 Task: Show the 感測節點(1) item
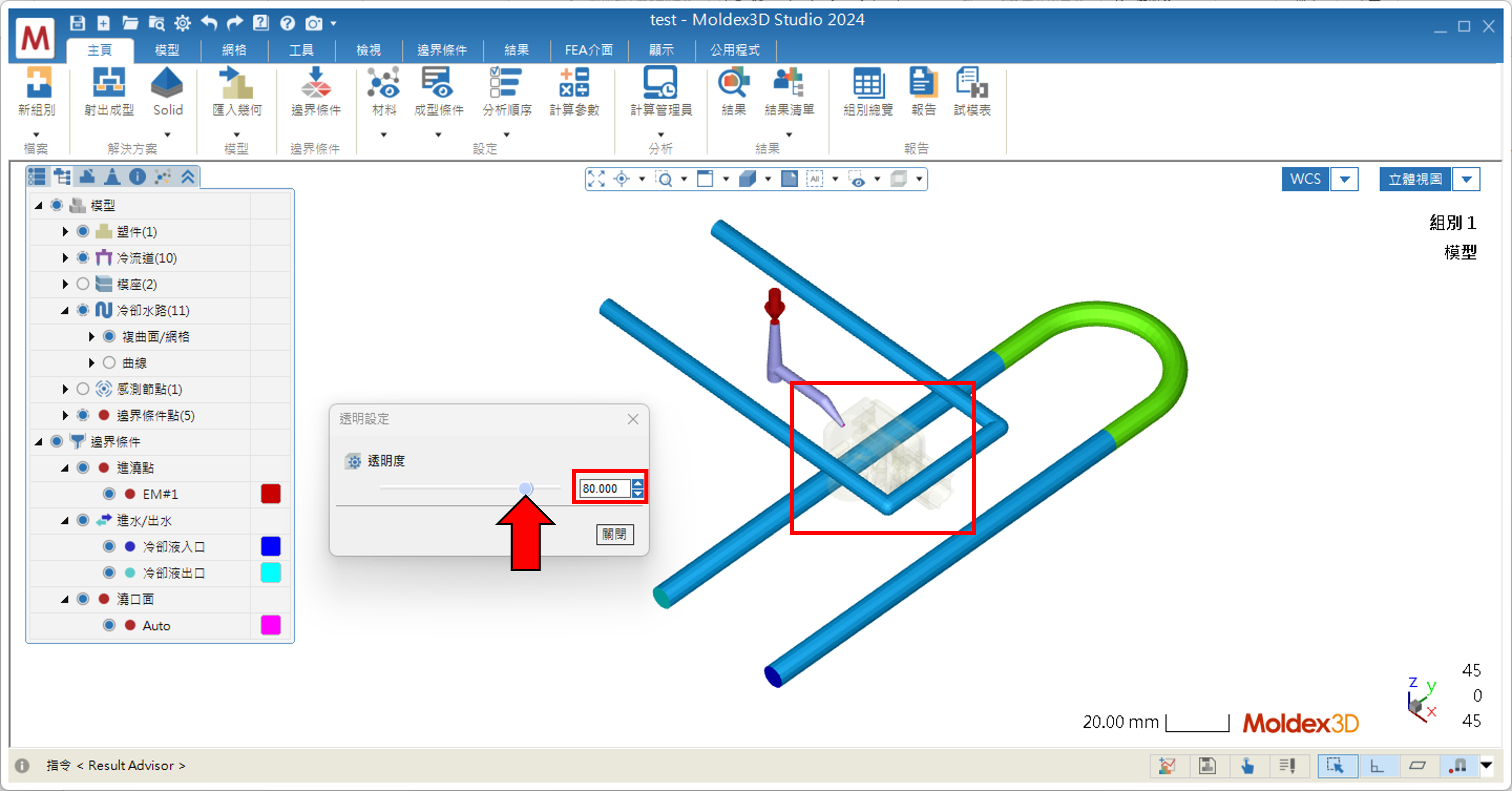click(83, 389)
